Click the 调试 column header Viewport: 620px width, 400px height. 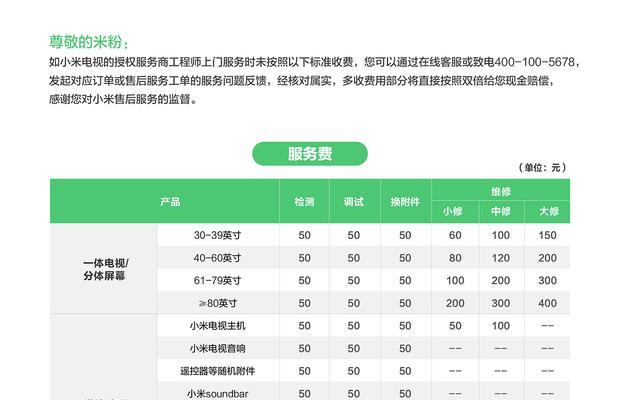click(x=353, y=202)
